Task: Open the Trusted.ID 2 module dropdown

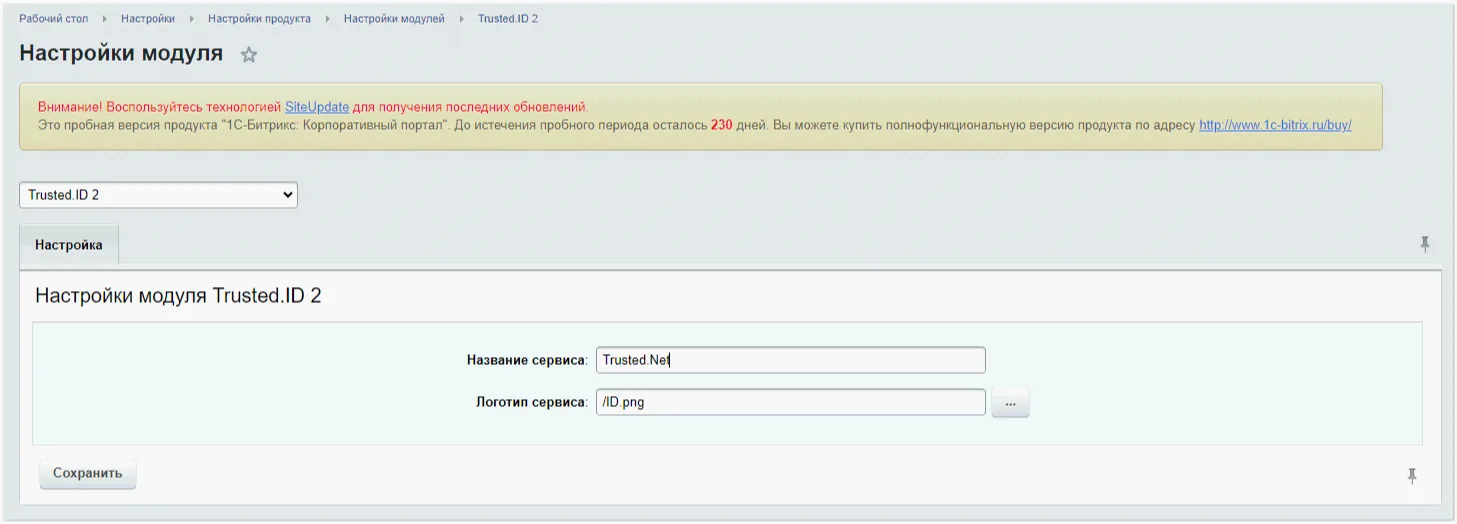Action: [x=158, y=195]
